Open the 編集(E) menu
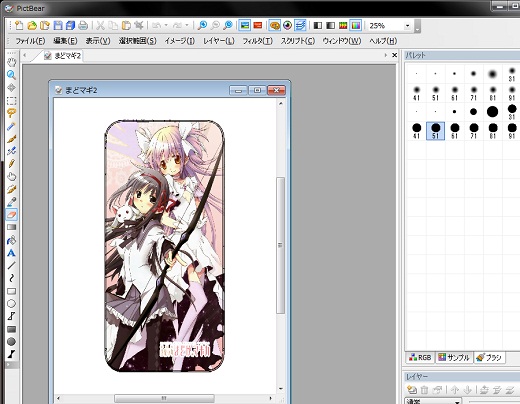 (65, 41)
